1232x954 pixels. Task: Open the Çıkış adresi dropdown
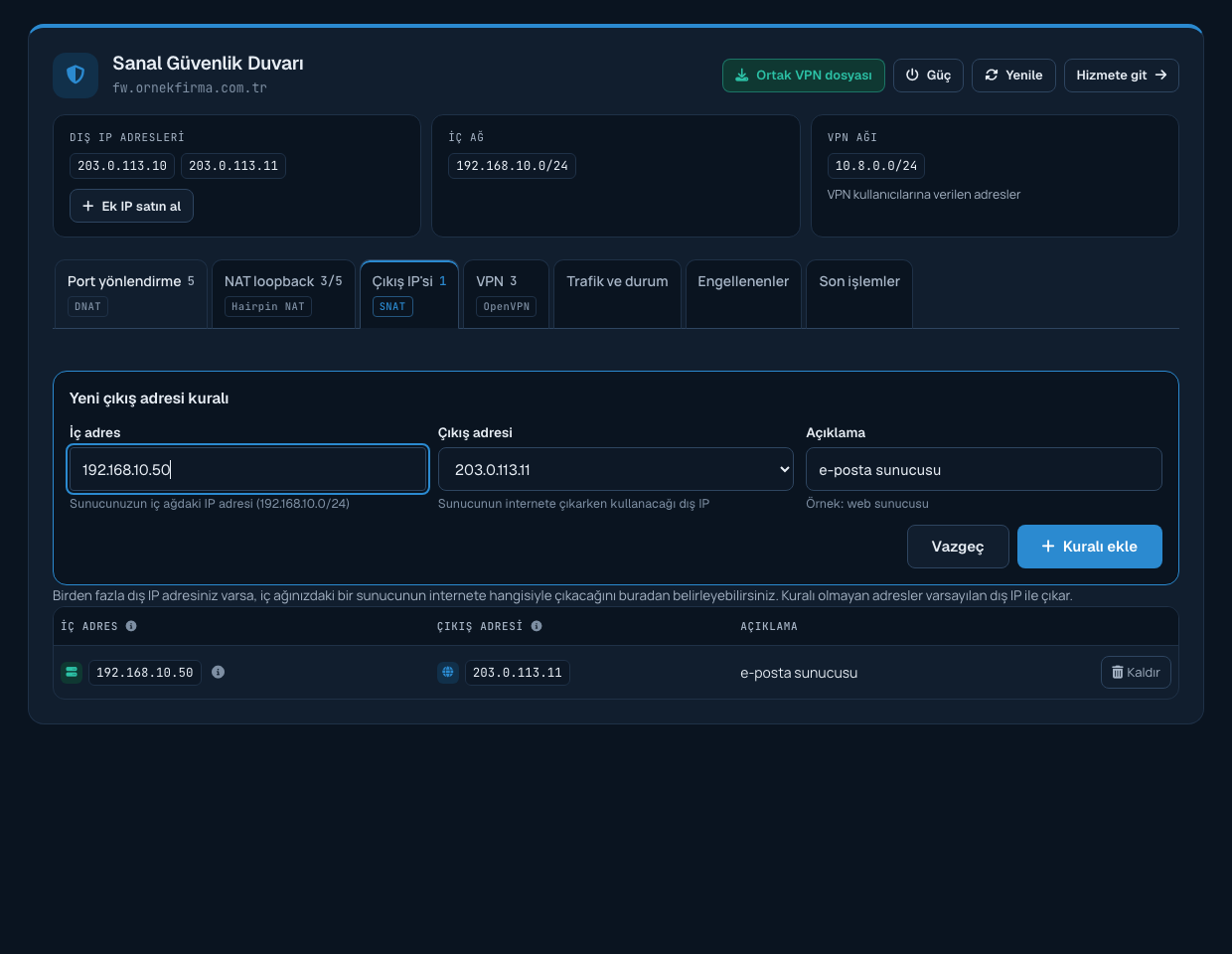click(616, 469)
